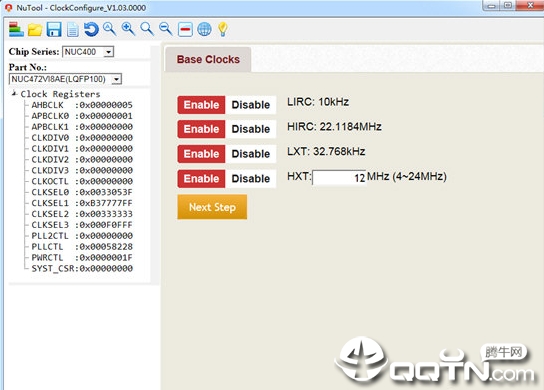
Task: Open the Chip Series dropdown
Action: click(x=88, y=52)
